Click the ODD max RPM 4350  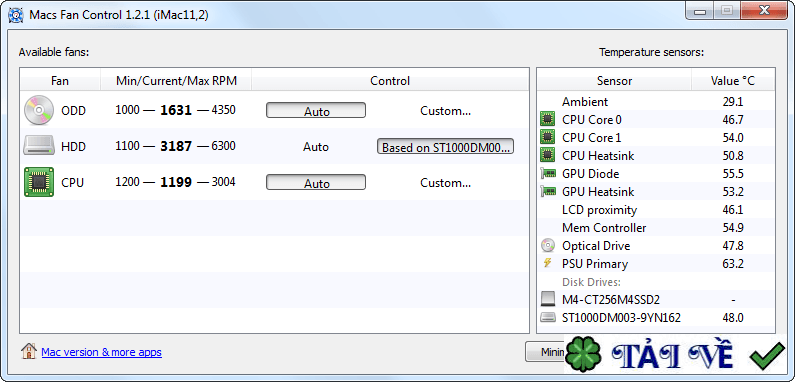click(x=224, y=110)
